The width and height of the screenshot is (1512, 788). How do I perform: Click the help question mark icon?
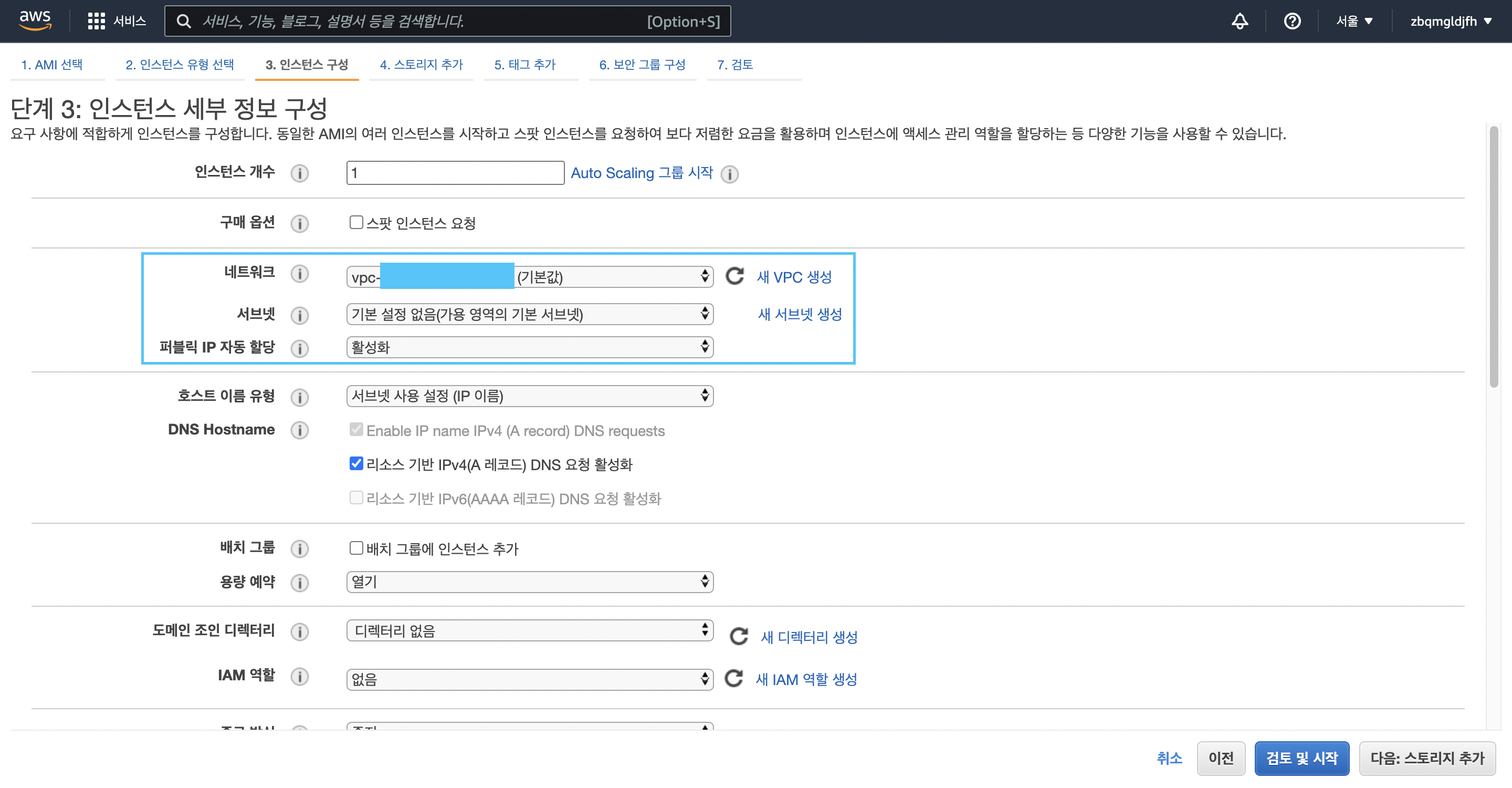[x=1291, y=21]
